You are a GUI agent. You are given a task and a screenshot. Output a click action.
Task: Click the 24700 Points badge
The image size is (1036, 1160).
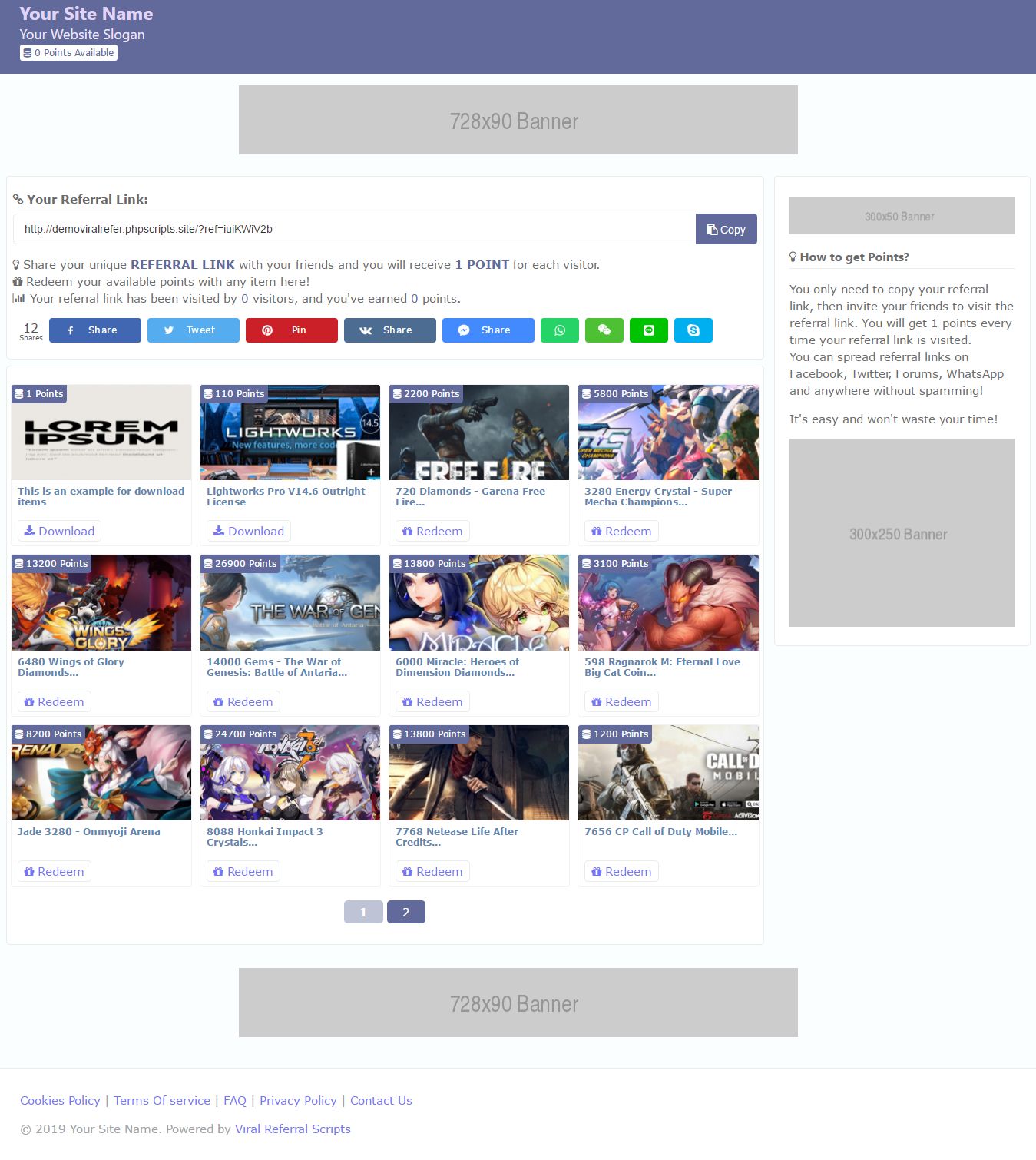[x=240, y=734]
